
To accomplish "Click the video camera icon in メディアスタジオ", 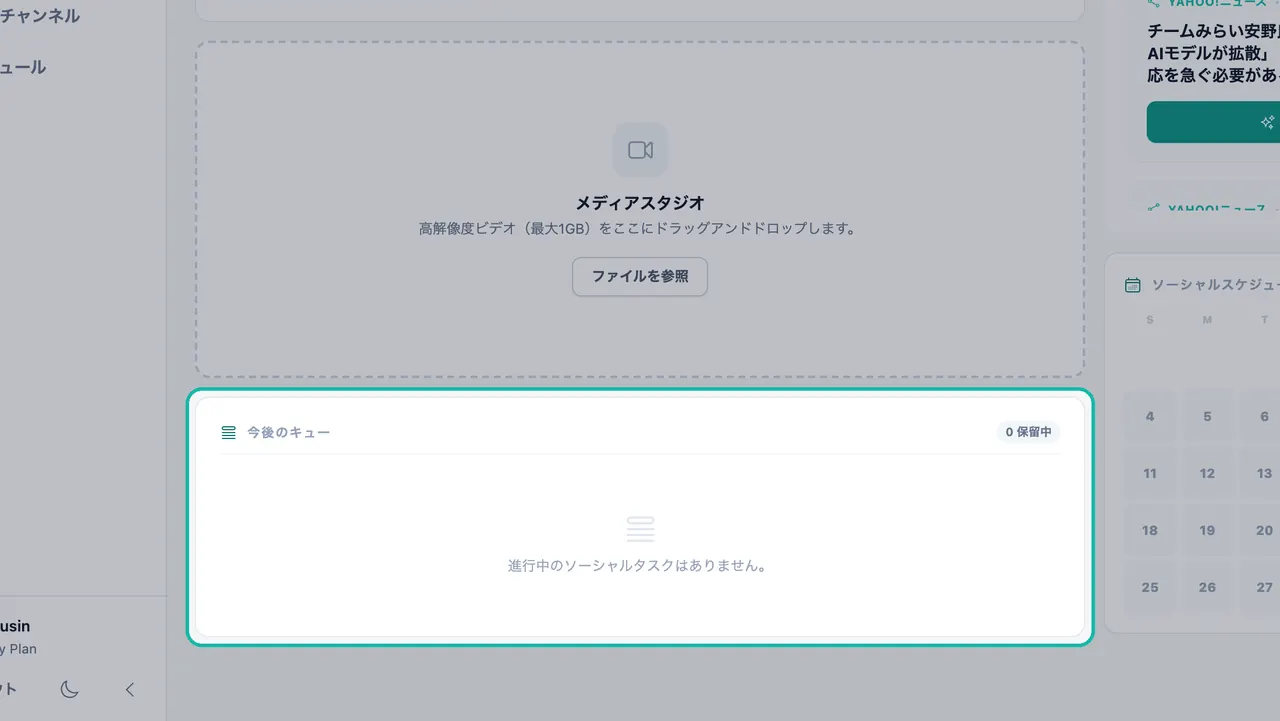I will 640,150.
